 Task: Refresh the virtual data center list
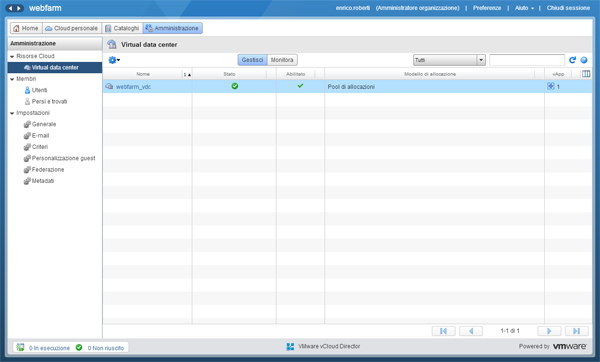pyautogui.click(x=572, y=60)
